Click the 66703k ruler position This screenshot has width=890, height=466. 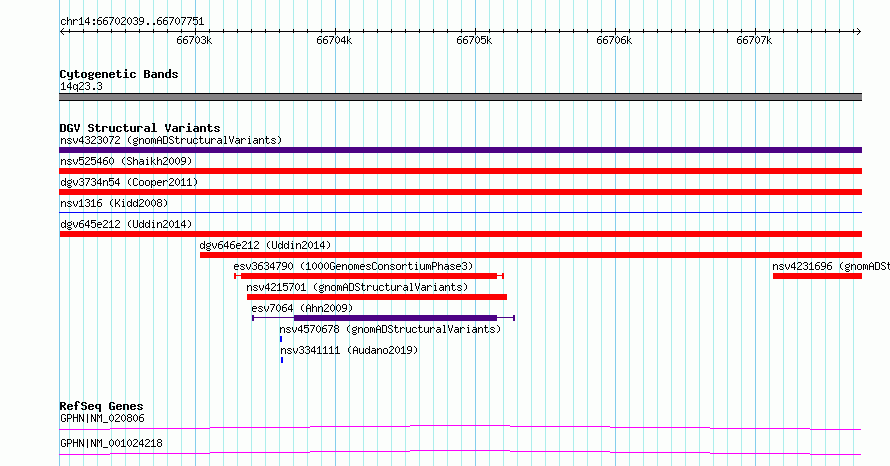click(194, 40)
